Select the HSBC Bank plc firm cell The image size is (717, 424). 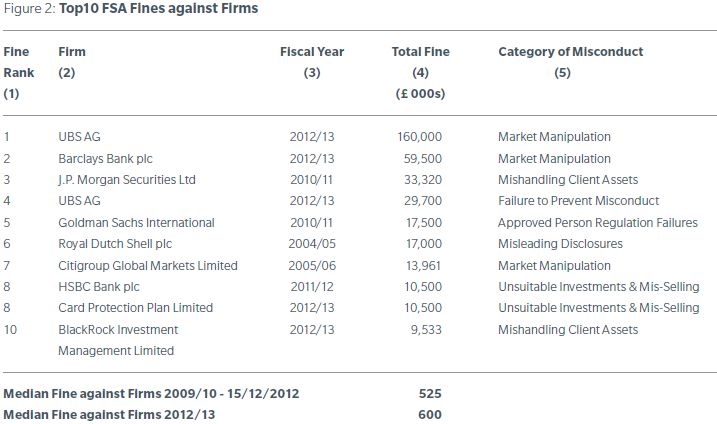click(x=98, y=286)
